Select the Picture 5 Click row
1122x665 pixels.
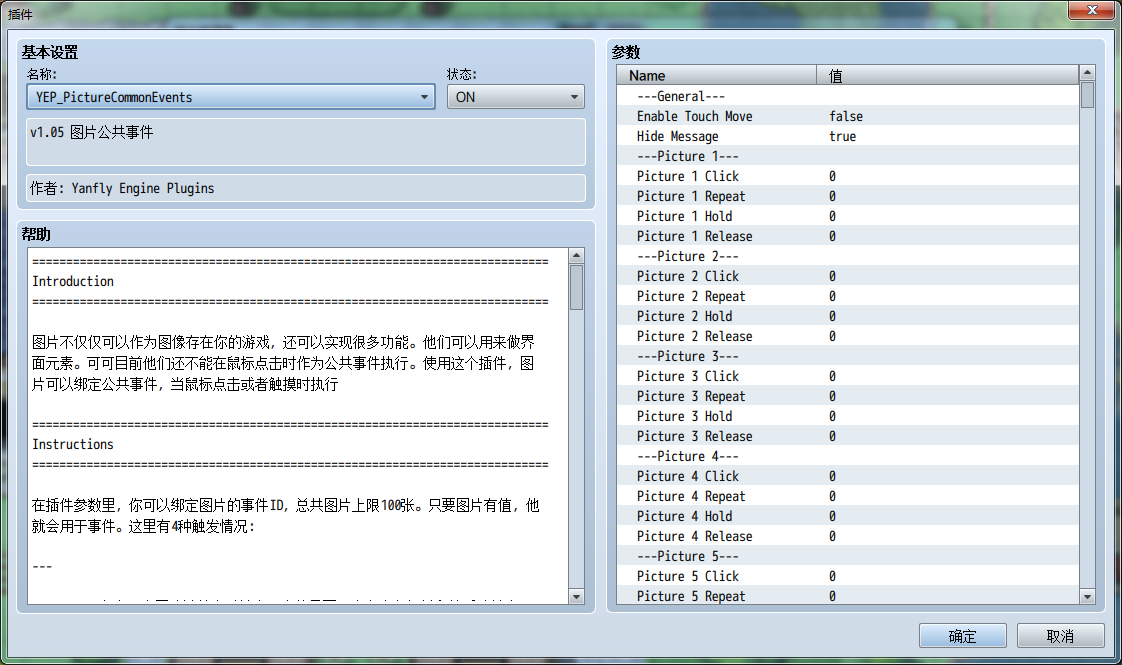coord(848,577)
